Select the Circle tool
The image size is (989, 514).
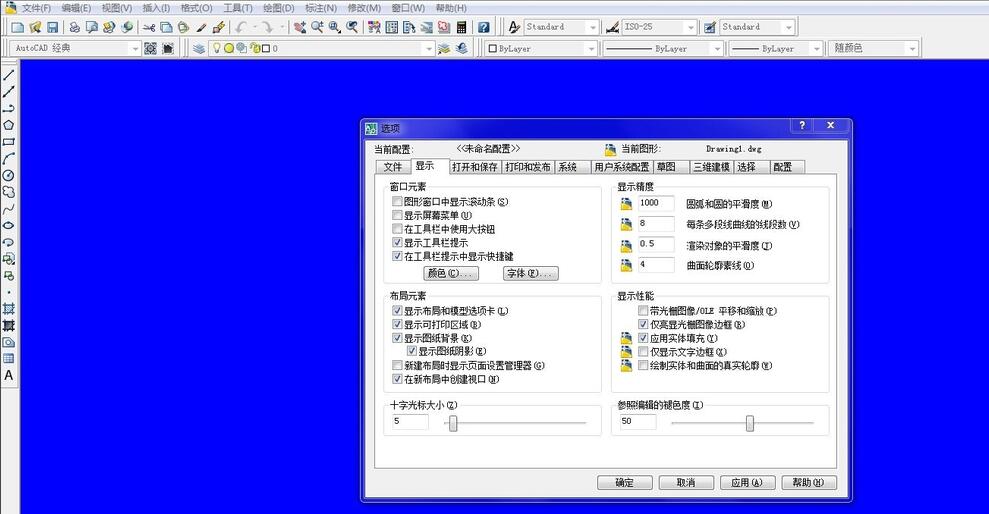click(x=9, y=175)
